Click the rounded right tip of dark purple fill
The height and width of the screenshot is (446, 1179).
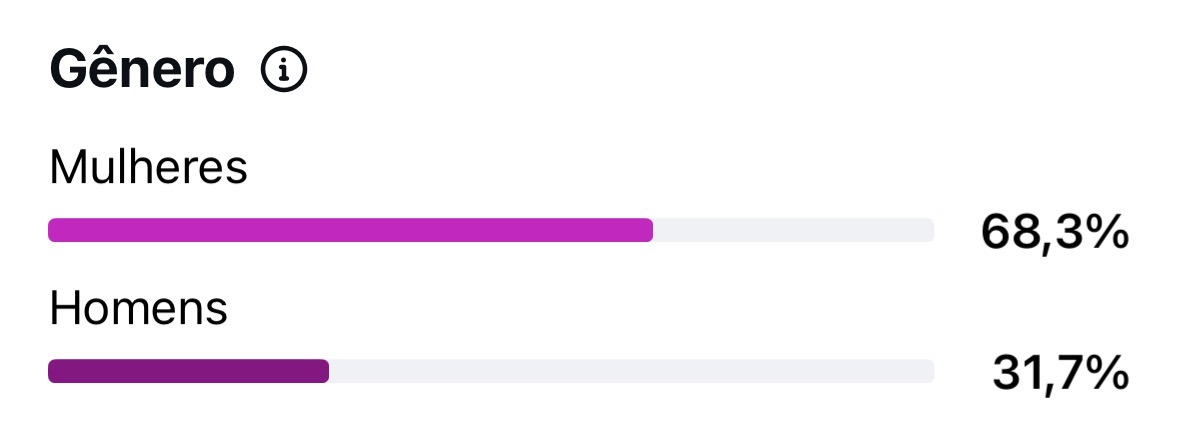(323, 372)
